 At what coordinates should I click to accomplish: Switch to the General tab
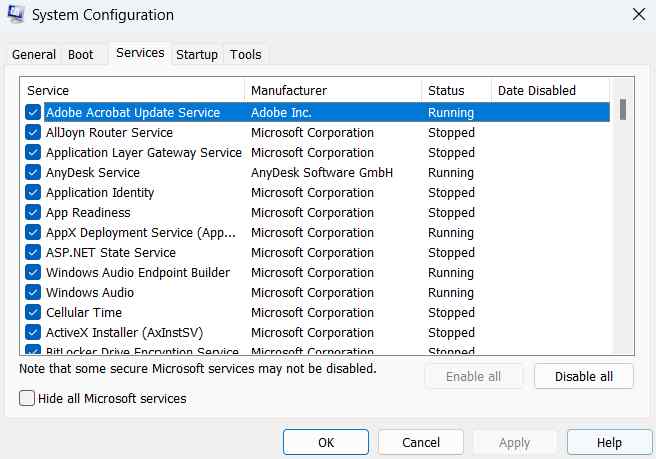(33, 55)
